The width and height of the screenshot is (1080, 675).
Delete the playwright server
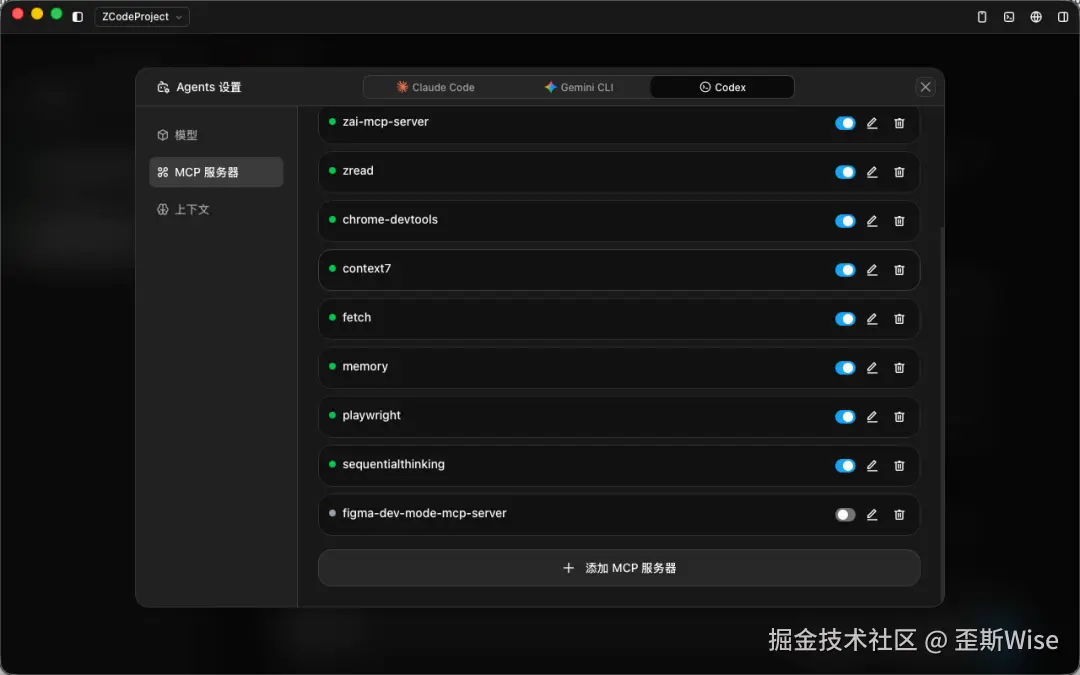(x=899, y=417)
